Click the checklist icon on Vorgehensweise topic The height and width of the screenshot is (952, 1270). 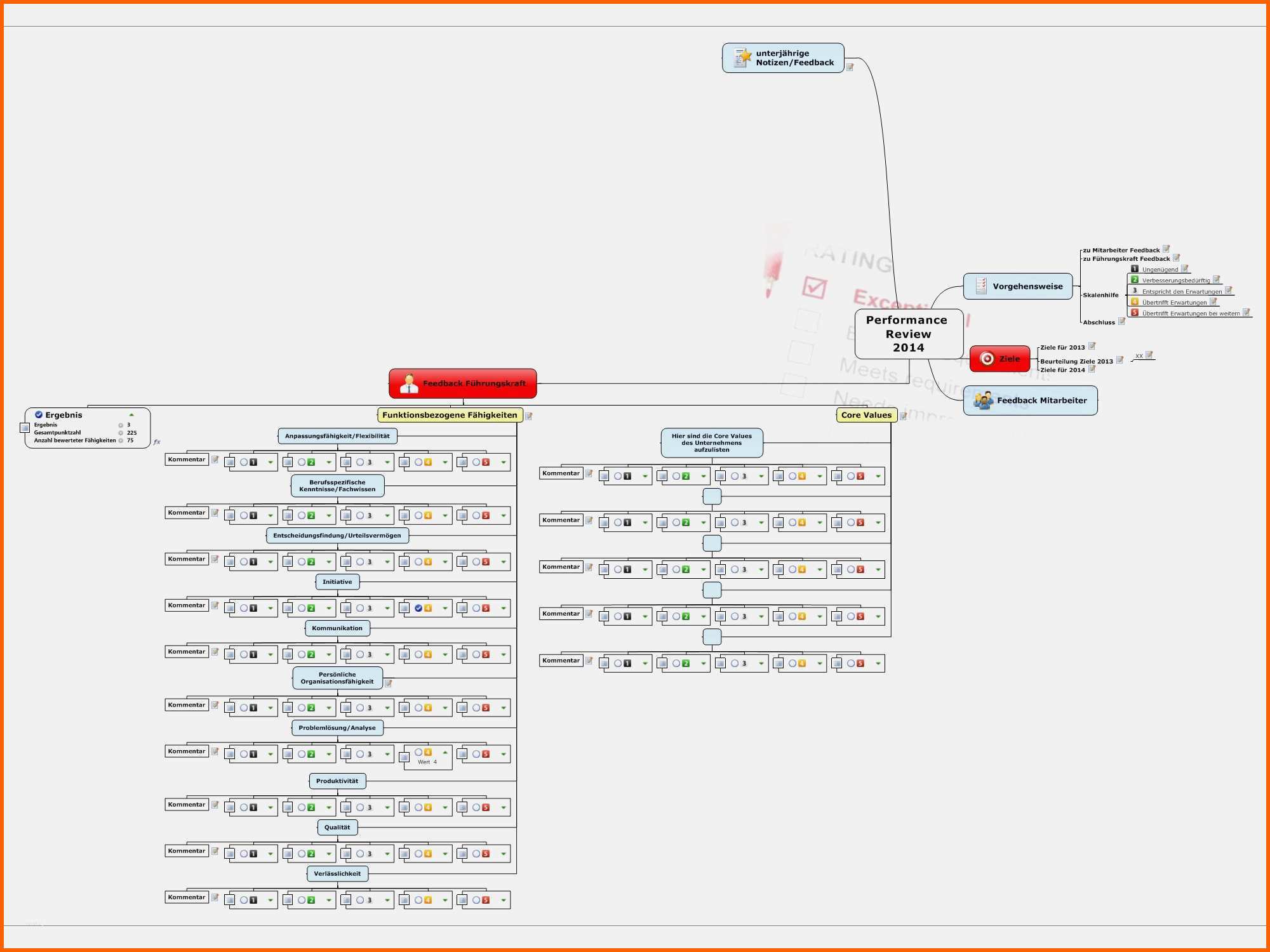coord(980,286)
